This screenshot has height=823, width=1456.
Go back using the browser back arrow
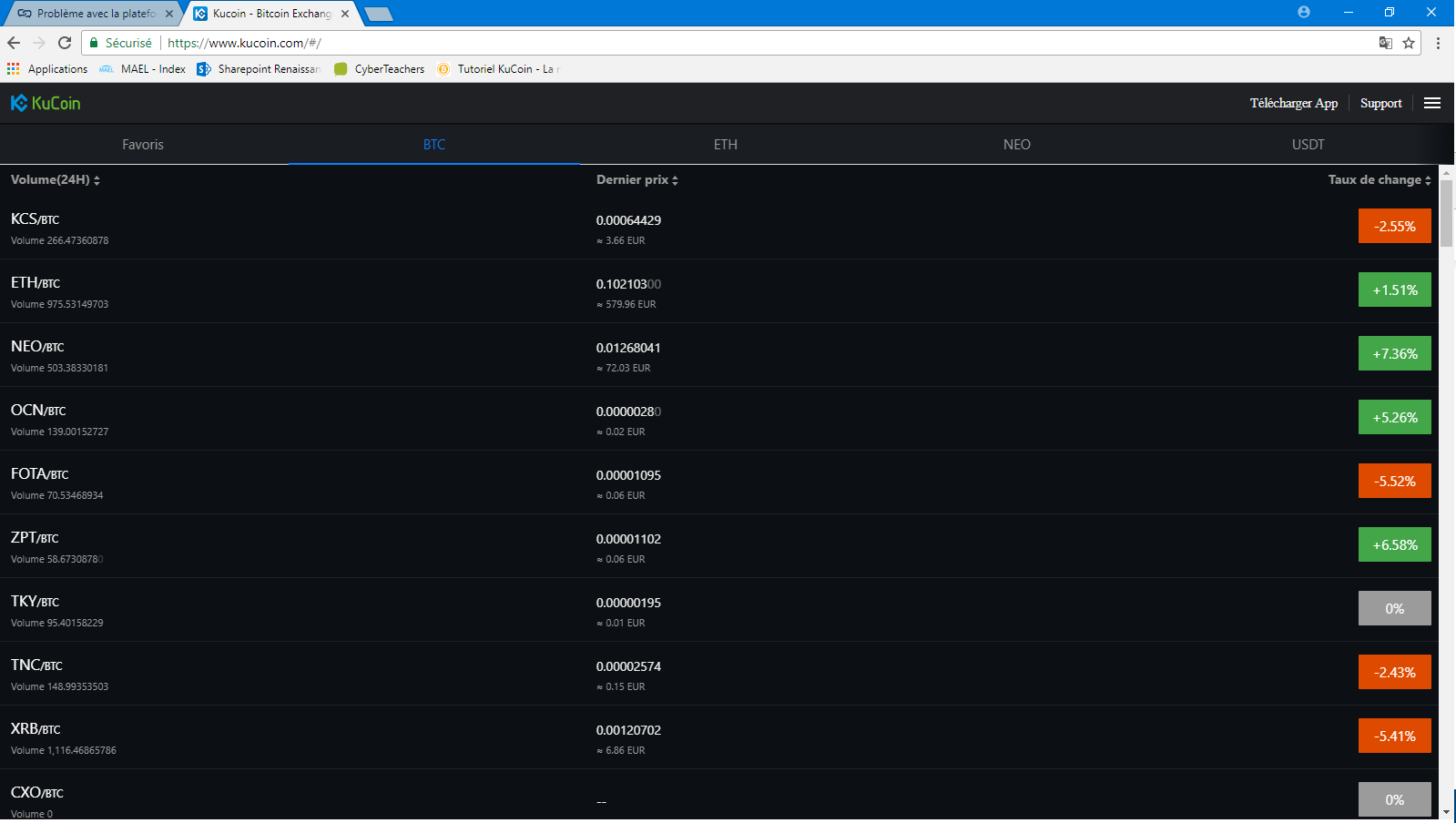(x=14, y=43)
